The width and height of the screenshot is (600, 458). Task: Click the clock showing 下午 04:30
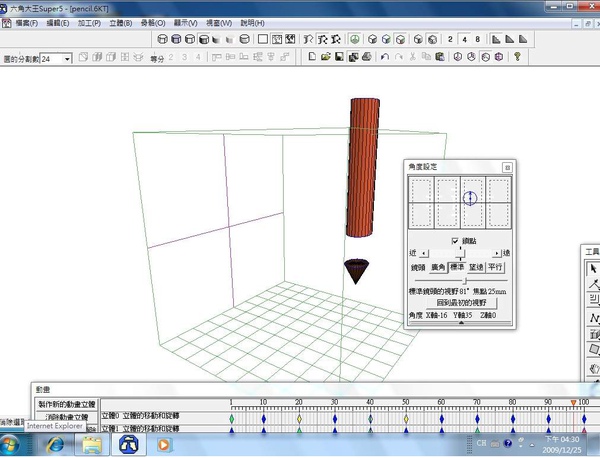(x=562, y=439)
